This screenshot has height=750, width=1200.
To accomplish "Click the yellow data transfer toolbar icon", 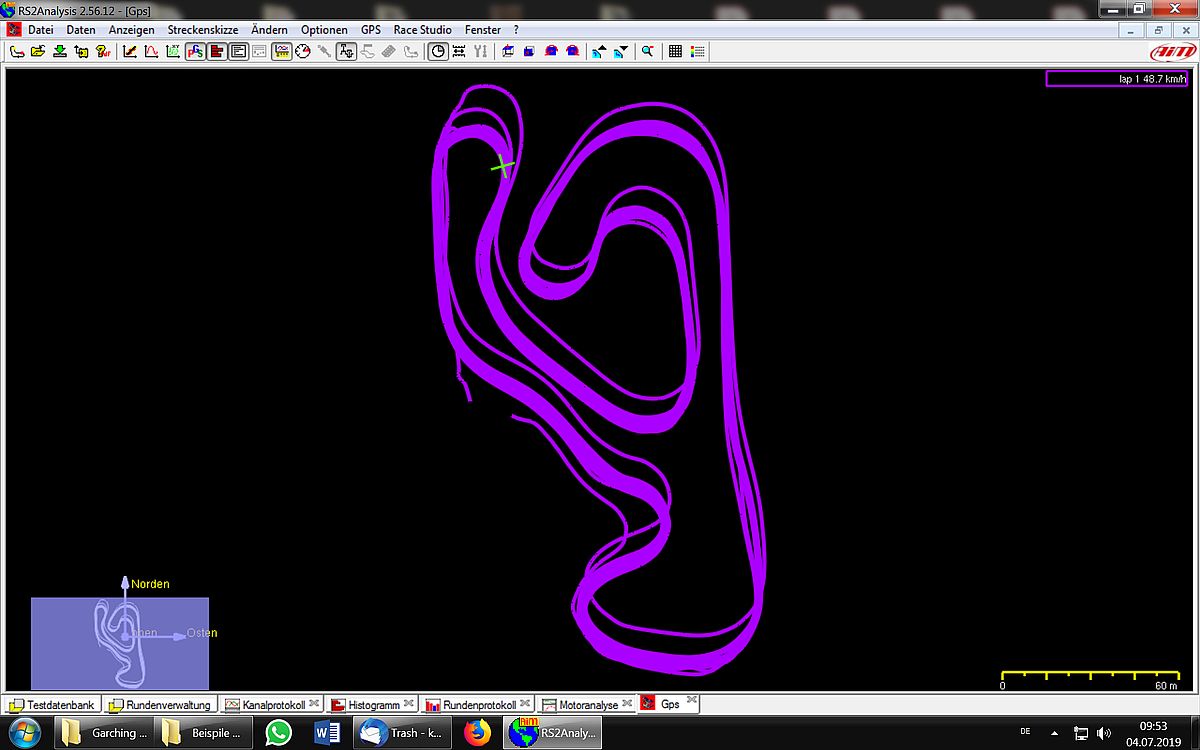I will pos(81,51).
